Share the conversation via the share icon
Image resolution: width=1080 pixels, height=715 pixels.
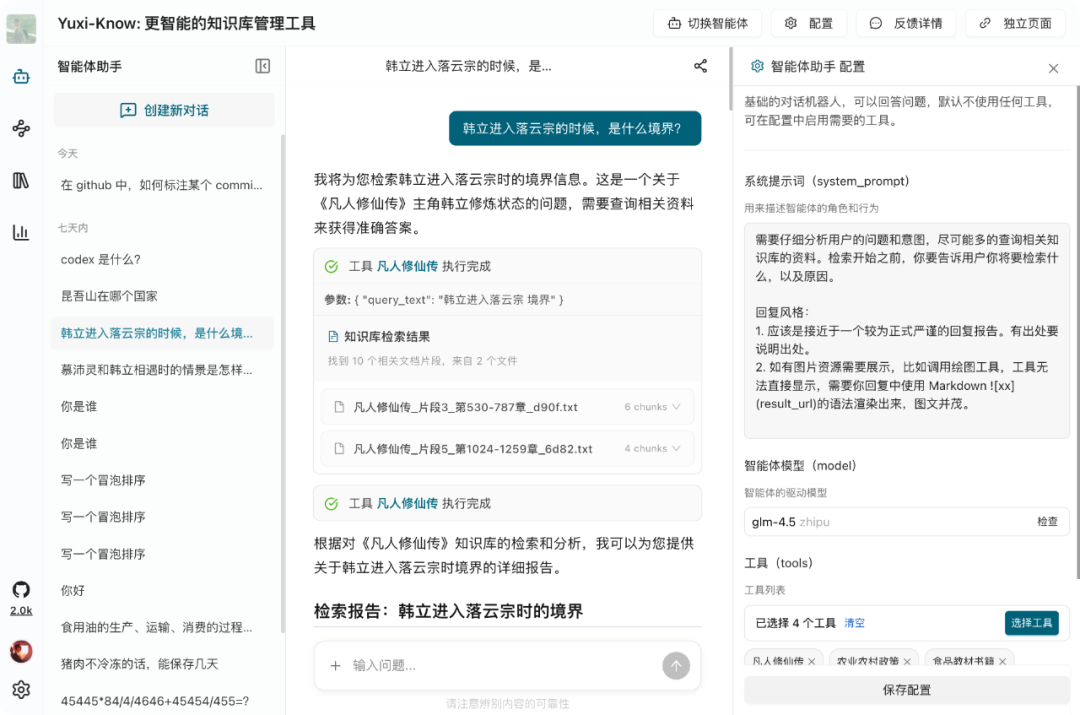700,65
